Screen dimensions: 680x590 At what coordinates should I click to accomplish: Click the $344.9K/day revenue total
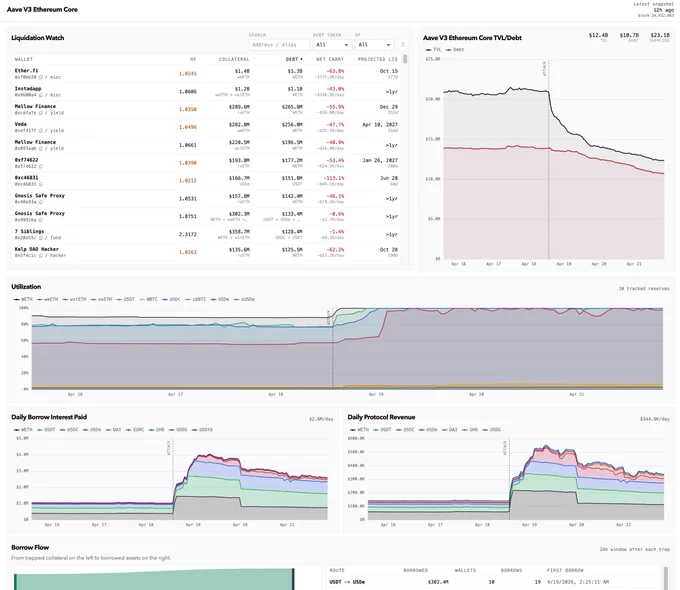(x=655, y=419)
